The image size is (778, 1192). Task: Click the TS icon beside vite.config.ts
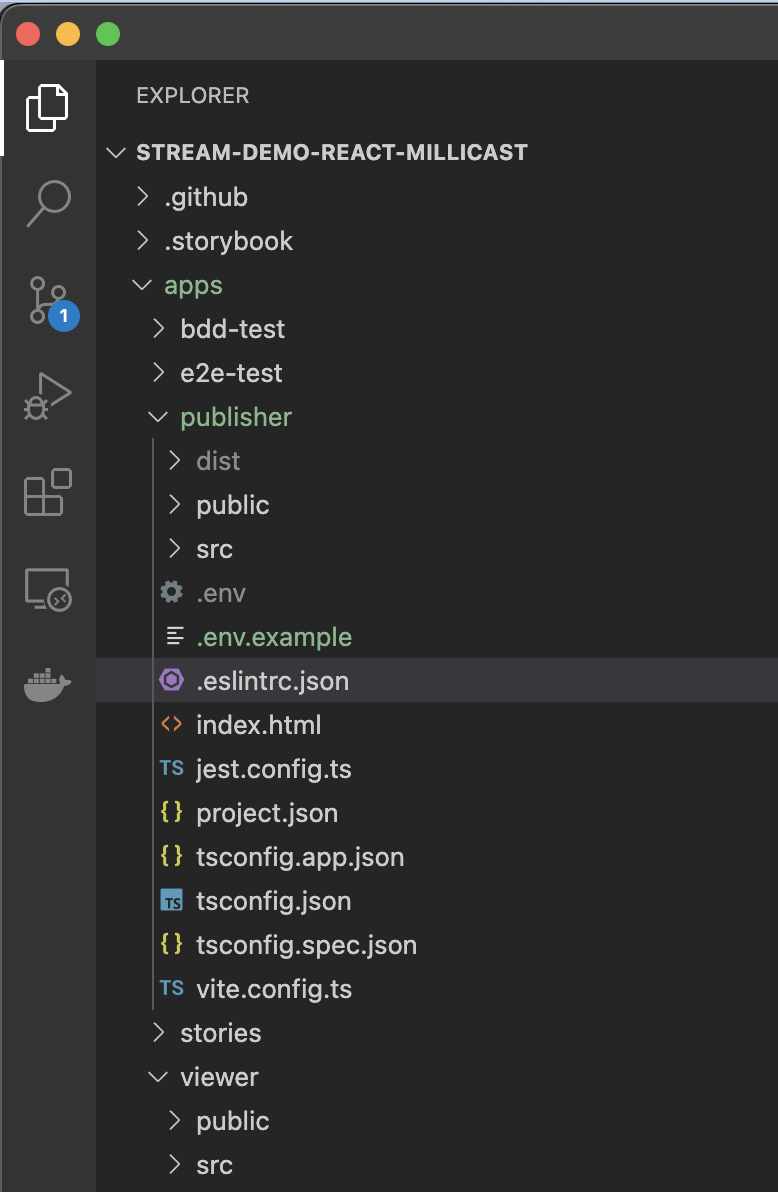172,989
